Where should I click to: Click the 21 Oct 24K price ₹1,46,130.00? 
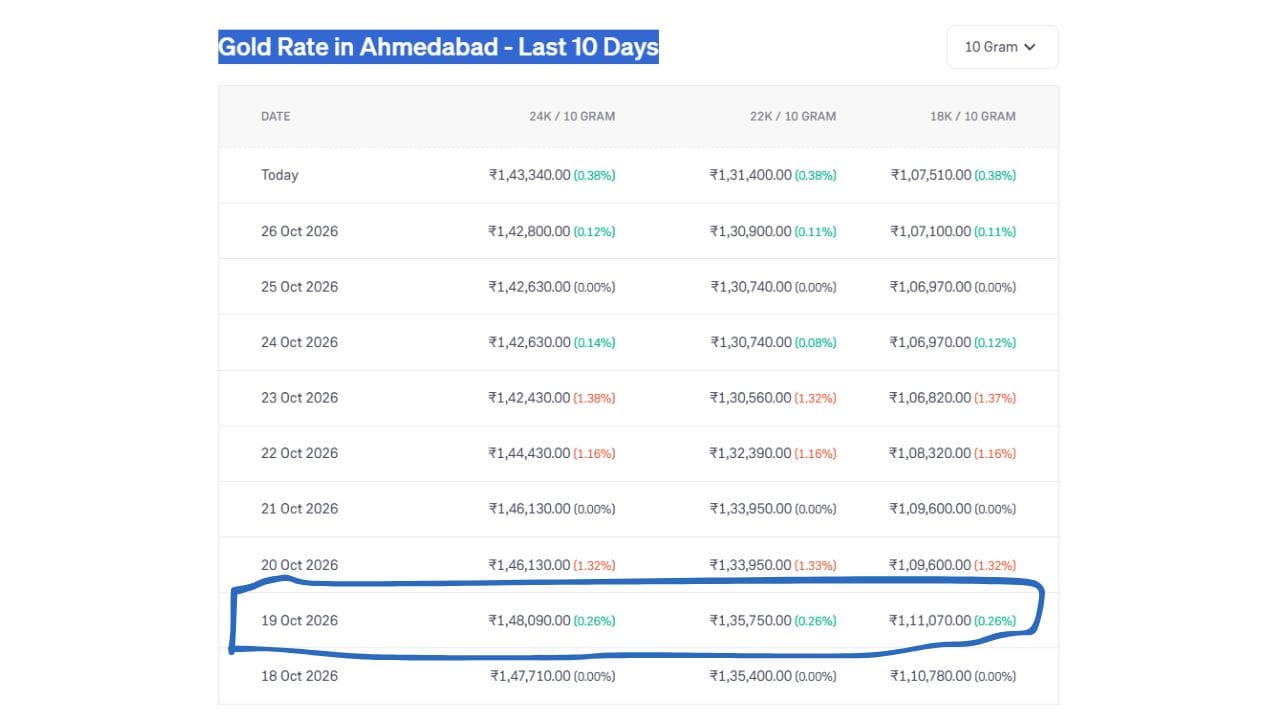(x=529, y=509)
